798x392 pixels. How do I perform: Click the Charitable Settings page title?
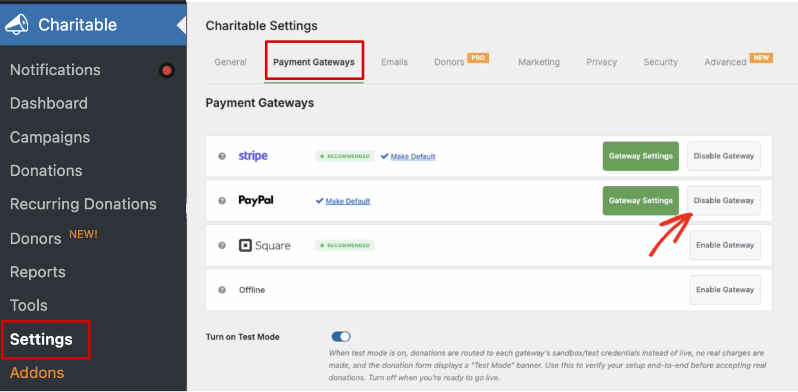[262, 26]
